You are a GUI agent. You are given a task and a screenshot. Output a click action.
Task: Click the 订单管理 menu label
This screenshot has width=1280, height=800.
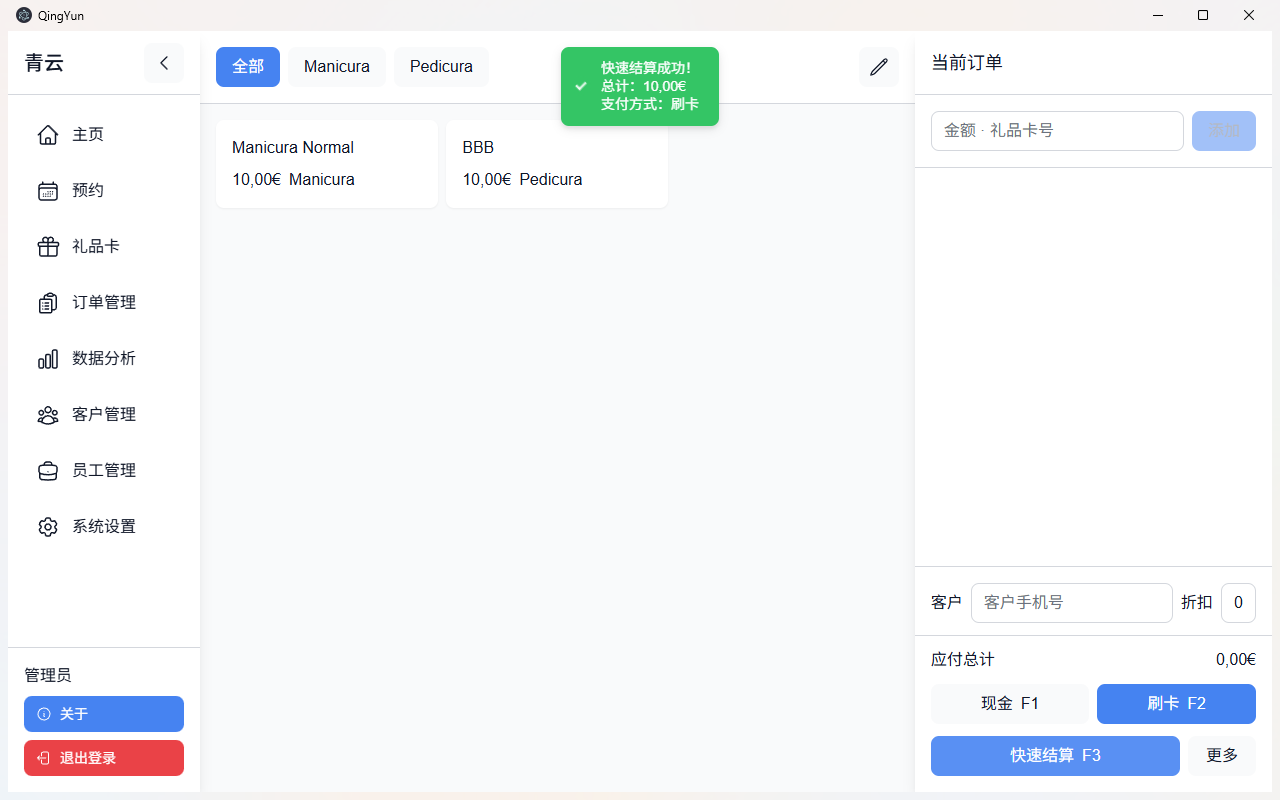104,303
